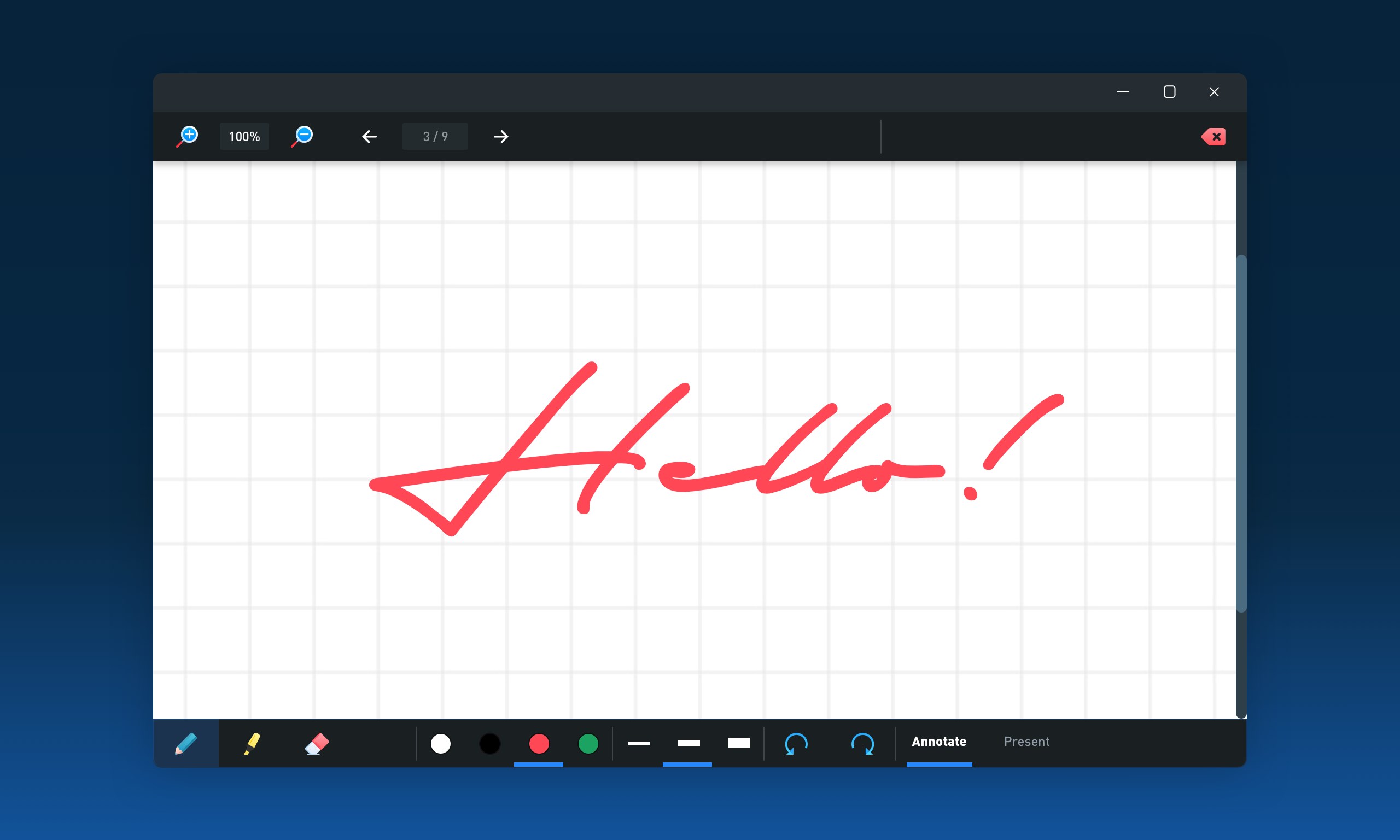The height and width of the screenshot is (840, 1400).
Task: Choose the medium line thickness
Action: pyautogui.click(x=688, y=743)
